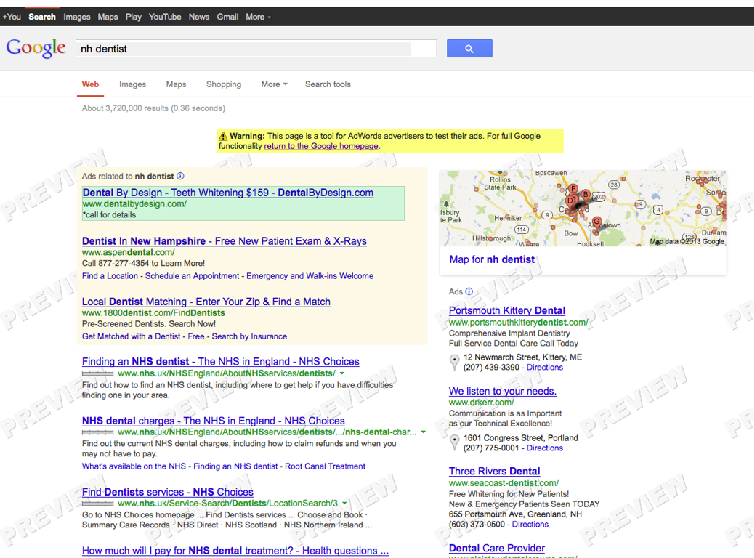Open Portsmouth Kittery Dental ad
This screenshot has width=754, height=558.
point(507,311)
